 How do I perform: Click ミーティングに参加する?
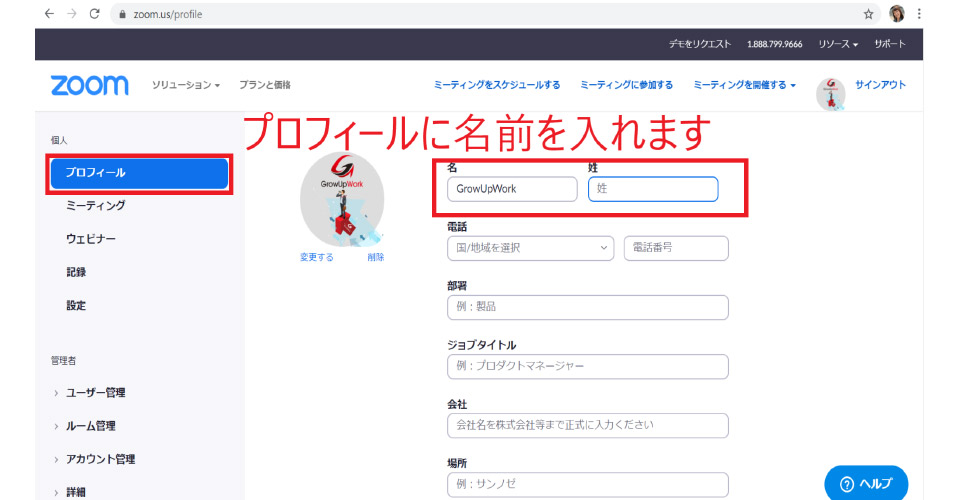tap(626, 85)
